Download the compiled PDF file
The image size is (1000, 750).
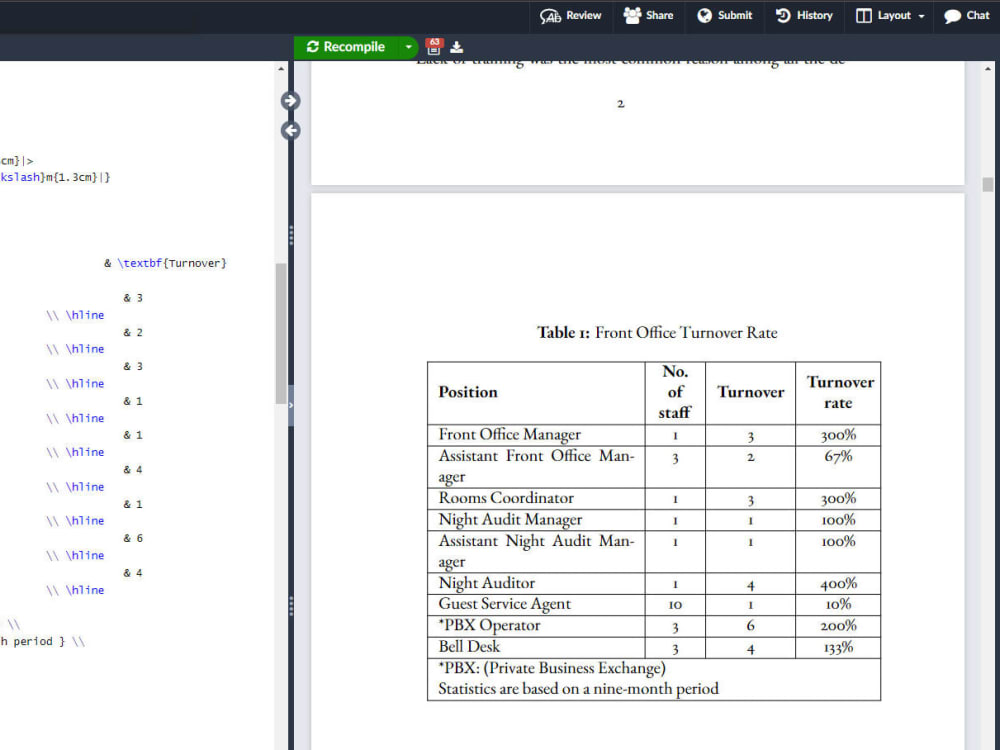(x=456, y=47)
